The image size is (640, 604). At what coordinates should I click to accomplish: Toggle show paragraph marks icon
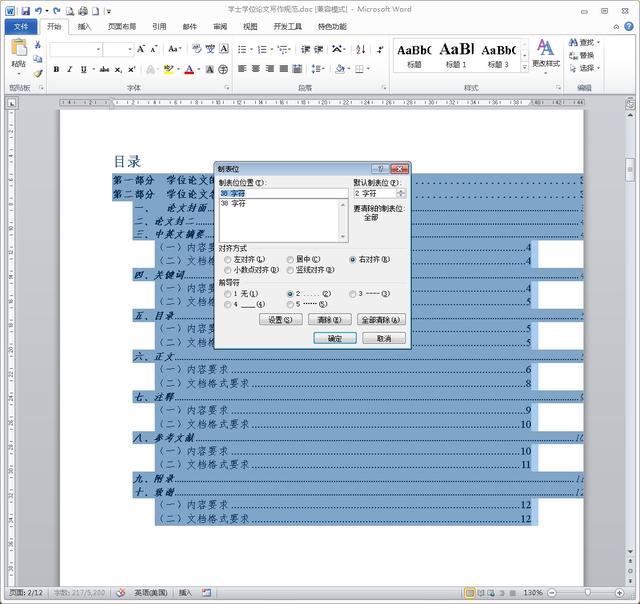point(380,49)
